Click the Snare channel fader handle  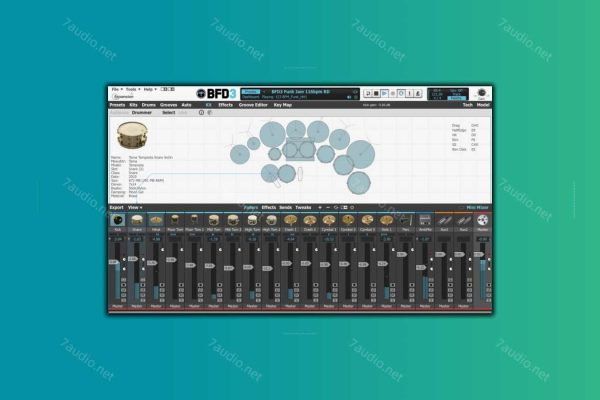click(133, 259)
